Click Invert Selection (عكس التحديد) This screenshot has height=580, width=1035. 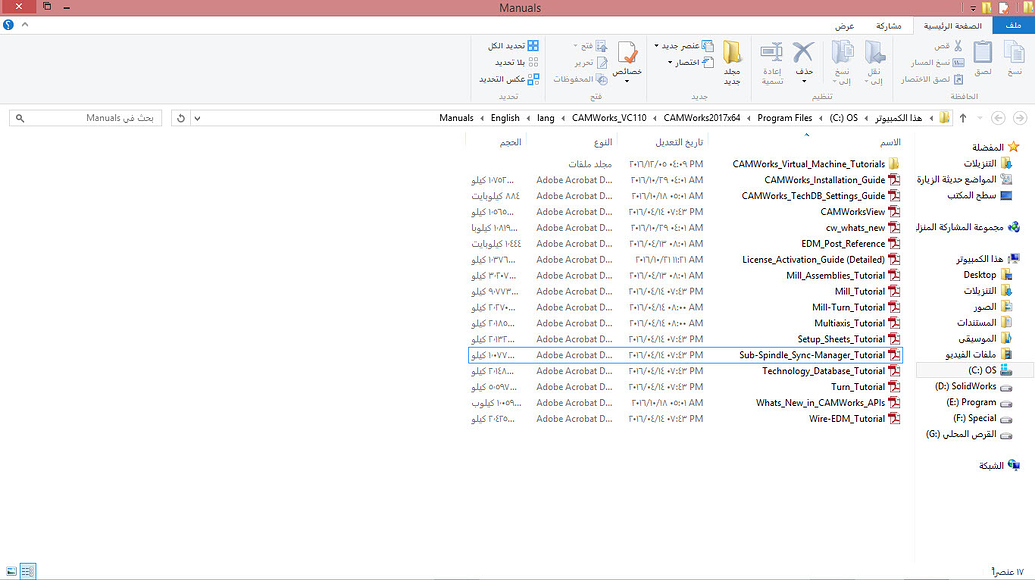pyautogui.click(x=509, y=79)
